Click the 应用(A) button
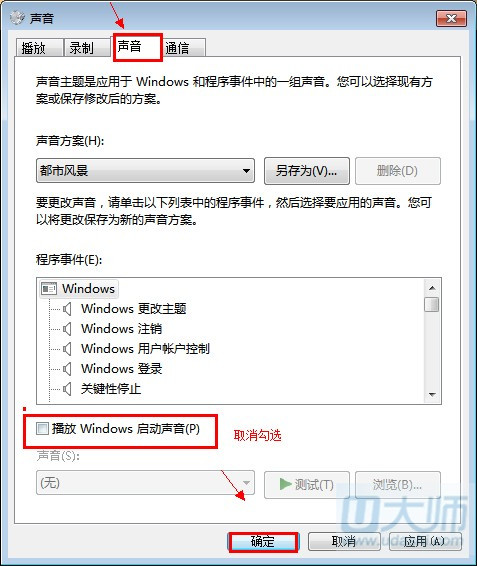The width and height of the screenshot is (477, 566). 425,541
